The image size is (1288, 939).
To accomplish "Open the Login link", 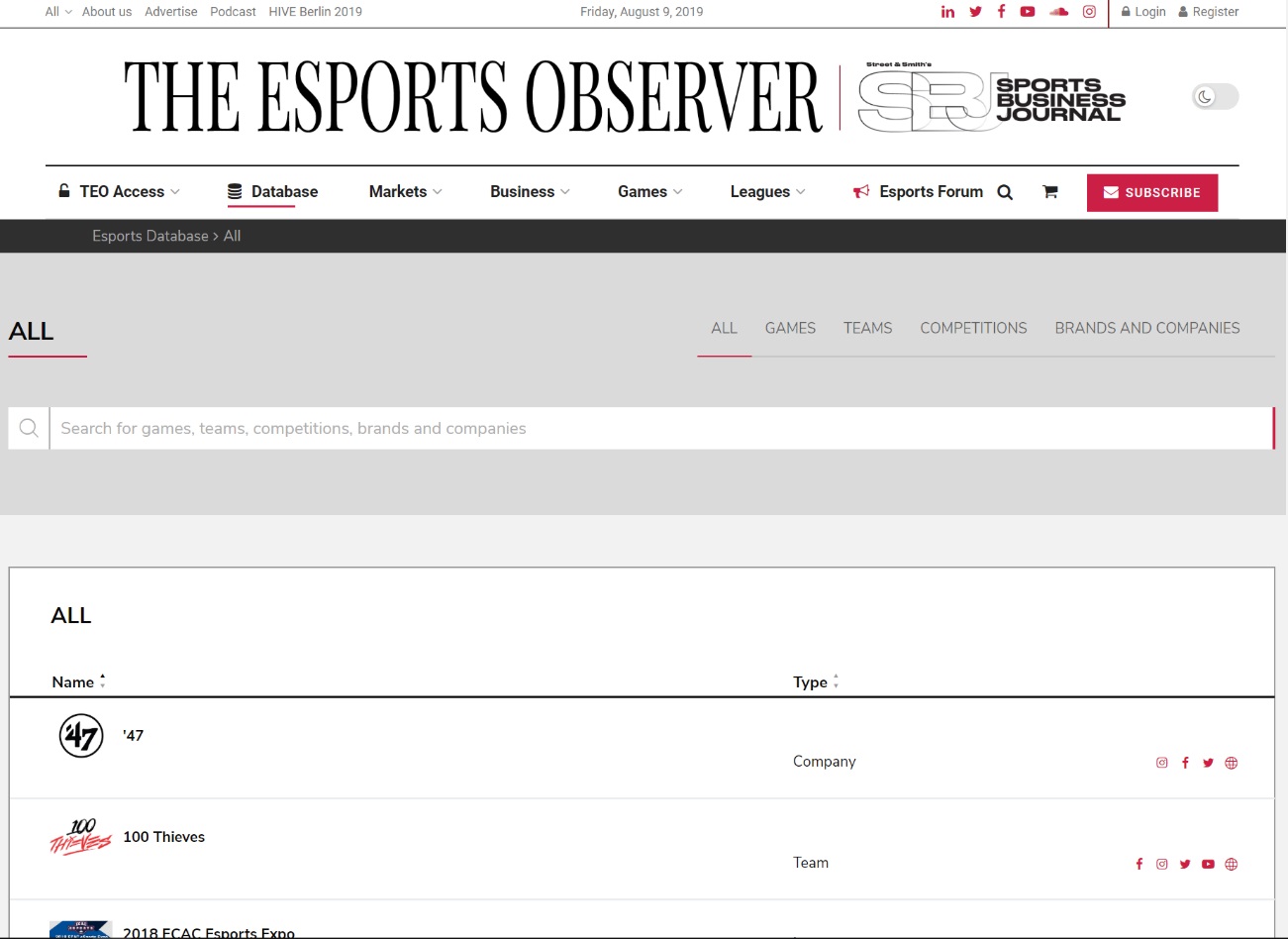I will pos(1143,12).
